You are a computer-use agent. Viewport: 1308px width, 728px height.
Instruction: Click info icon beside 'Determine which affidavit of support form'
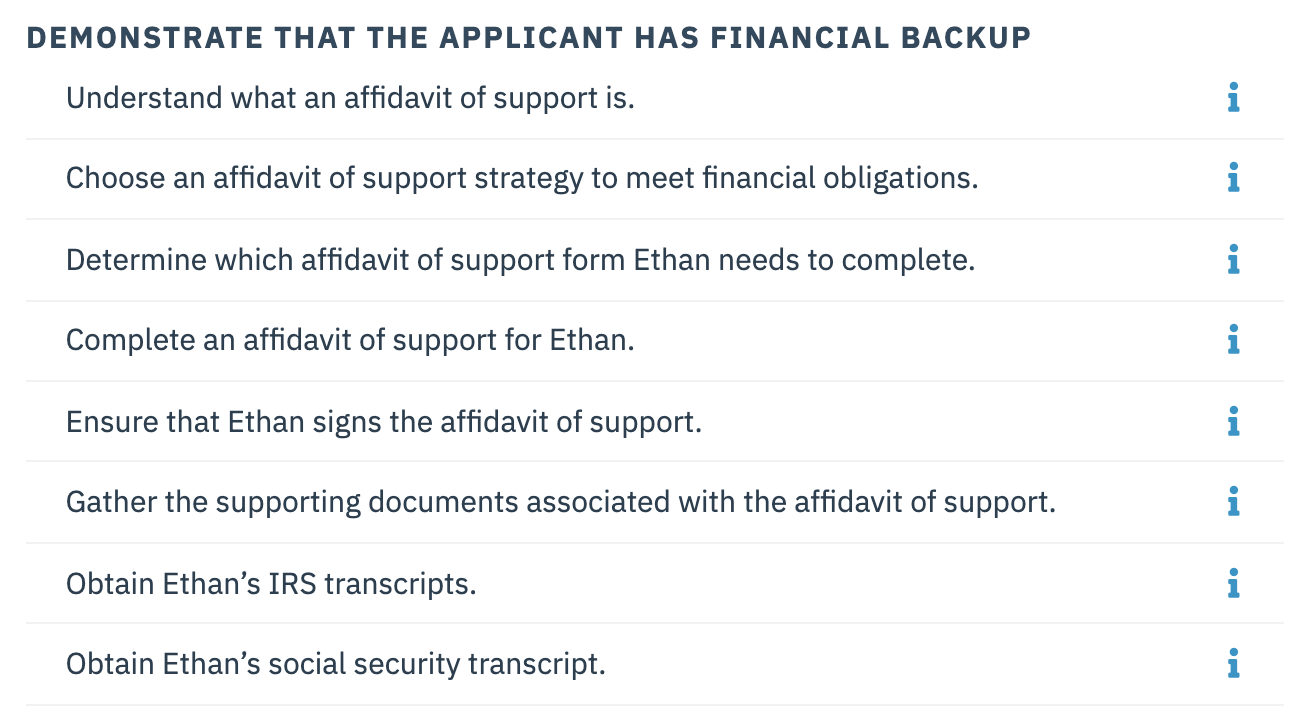(x=1233, y=260)
